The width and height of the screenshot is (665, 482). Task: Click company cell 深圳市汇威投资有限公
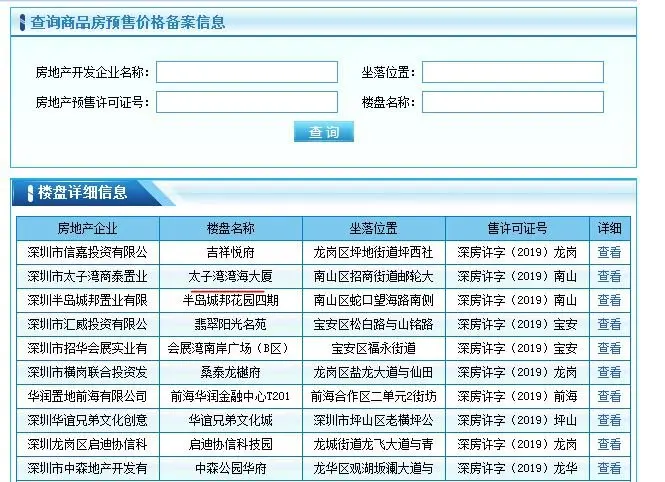(x=88, y=324)
